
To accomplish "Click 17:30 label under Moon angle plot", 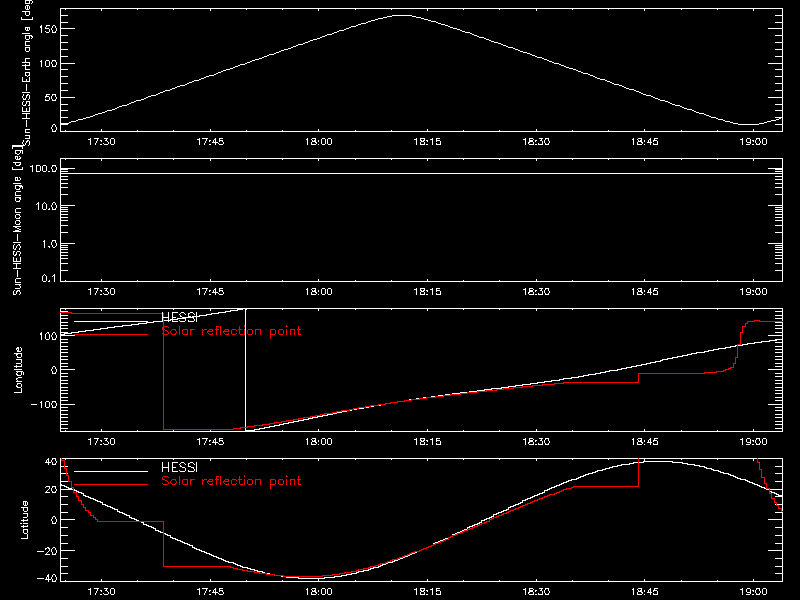I will (x=102, y=292).
